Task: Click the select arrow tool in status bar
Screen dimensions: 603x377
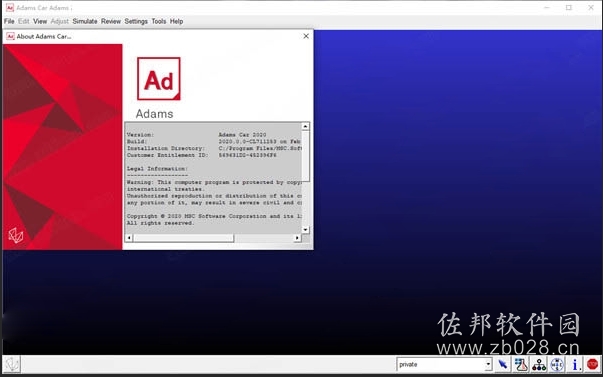Action: 502,364
